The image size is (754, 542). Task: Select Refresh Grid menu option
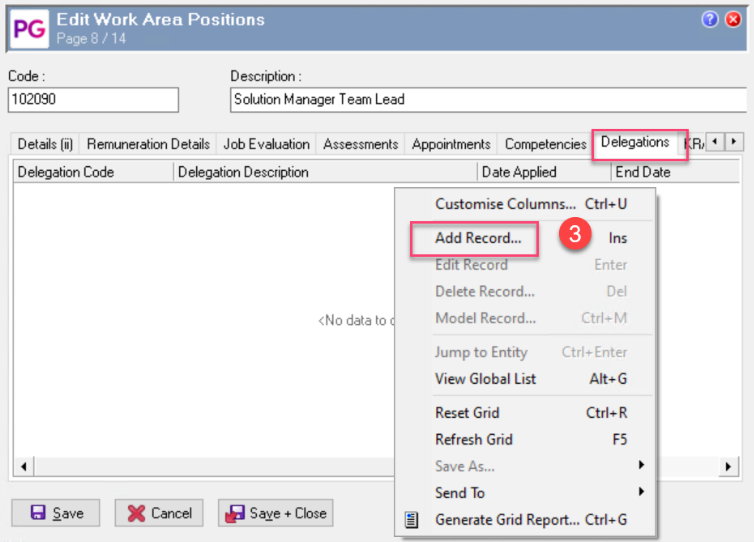click(x=473, y=439)
